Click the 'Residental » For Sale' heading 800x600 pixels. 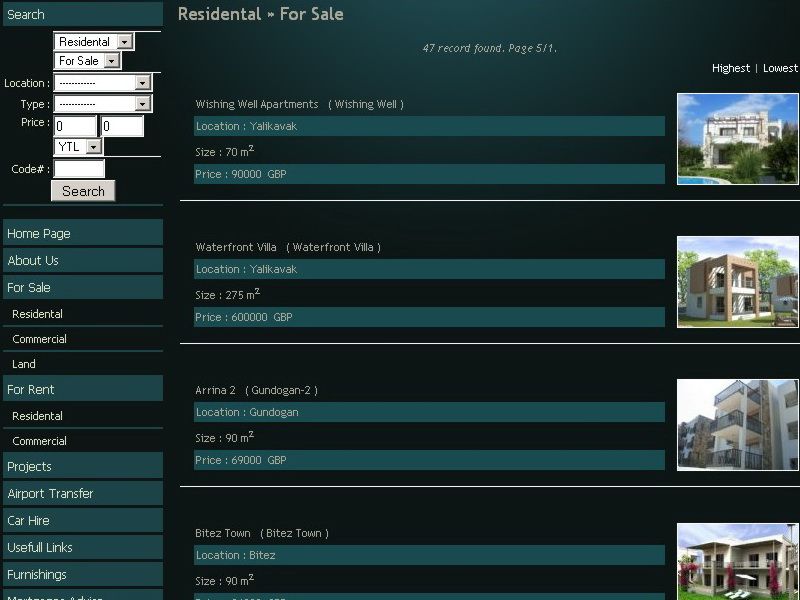point(261,14)
